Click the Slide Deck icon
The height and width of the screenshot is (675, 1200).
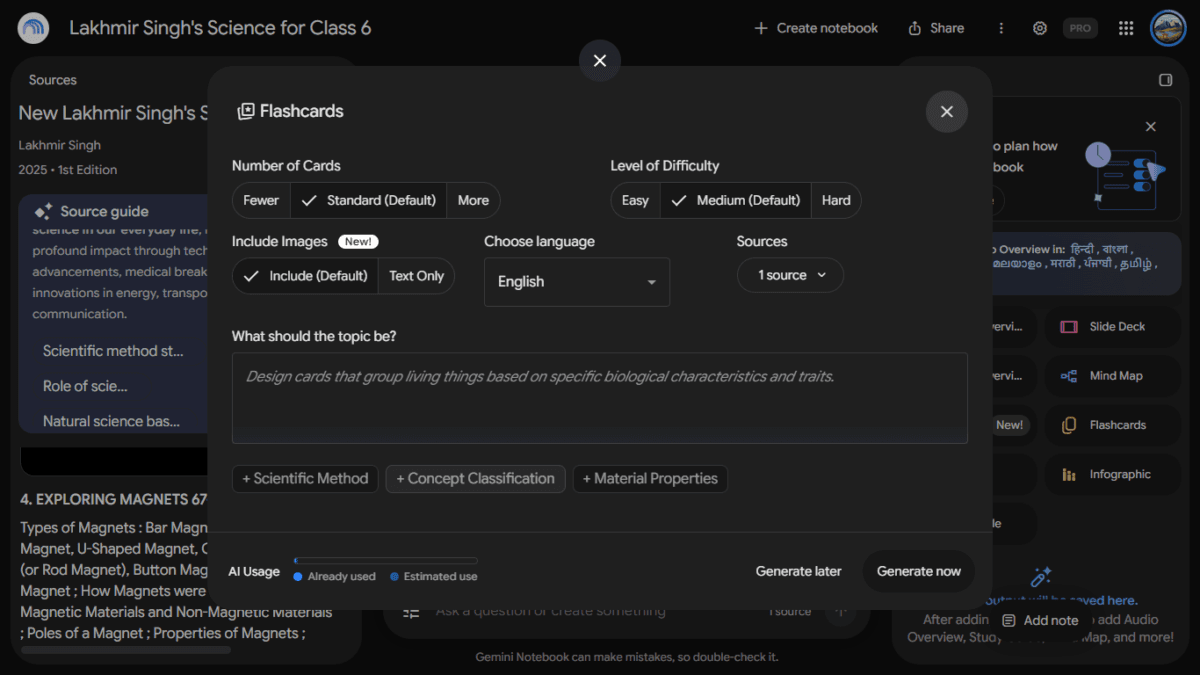click(x=1069, y=326)
